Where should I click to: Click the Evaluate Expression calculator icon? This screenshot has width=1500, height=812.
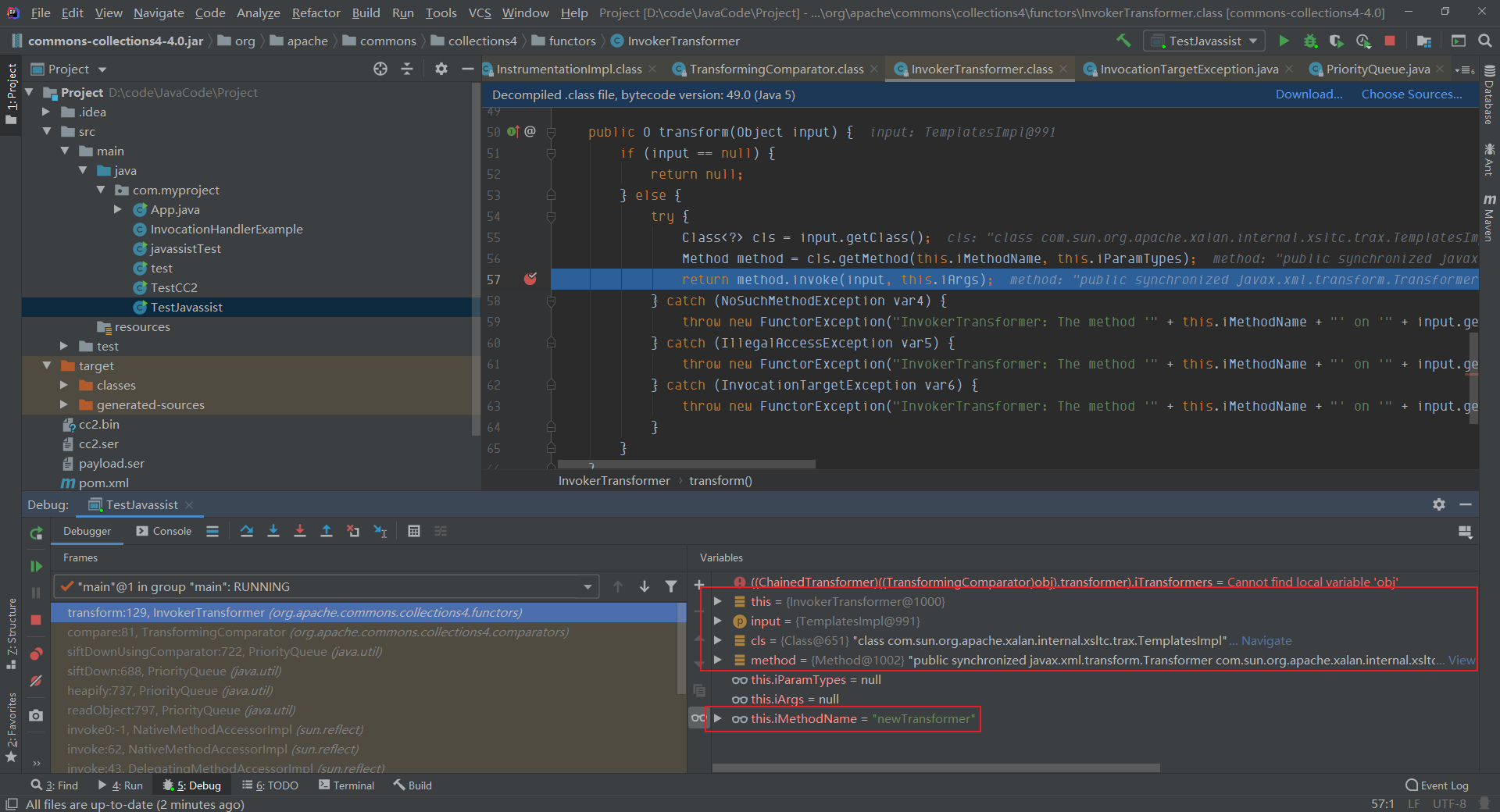[x=414, y=531]
